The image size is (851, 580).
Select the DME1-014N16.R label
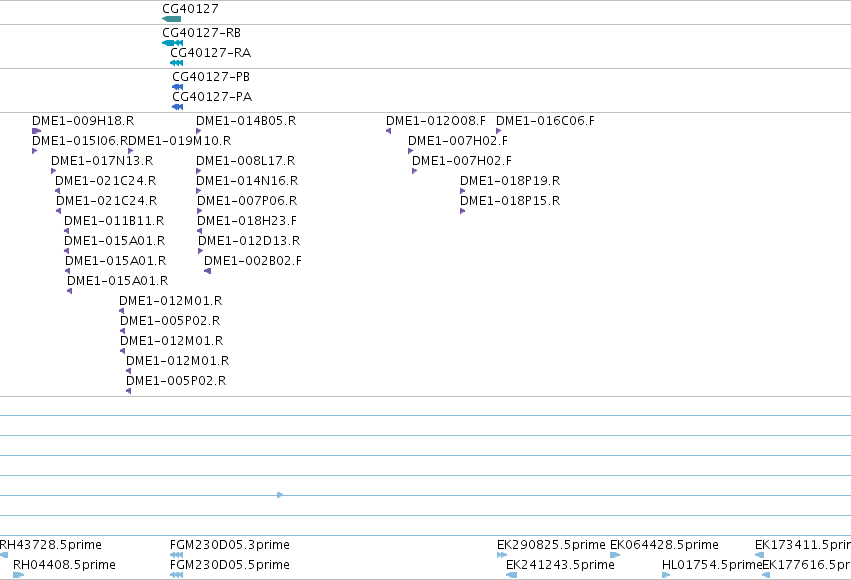click(x=247, y=181)
